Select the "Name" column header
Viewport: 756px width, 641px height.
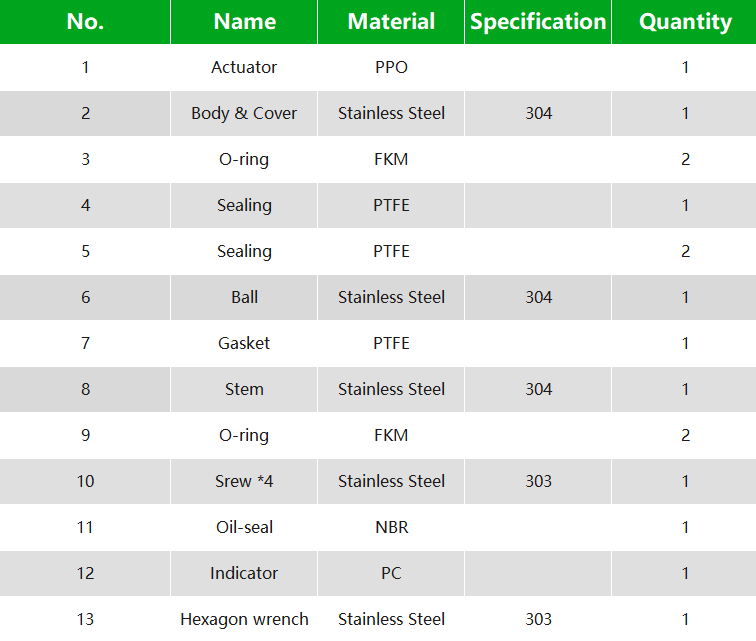[244, 22]
